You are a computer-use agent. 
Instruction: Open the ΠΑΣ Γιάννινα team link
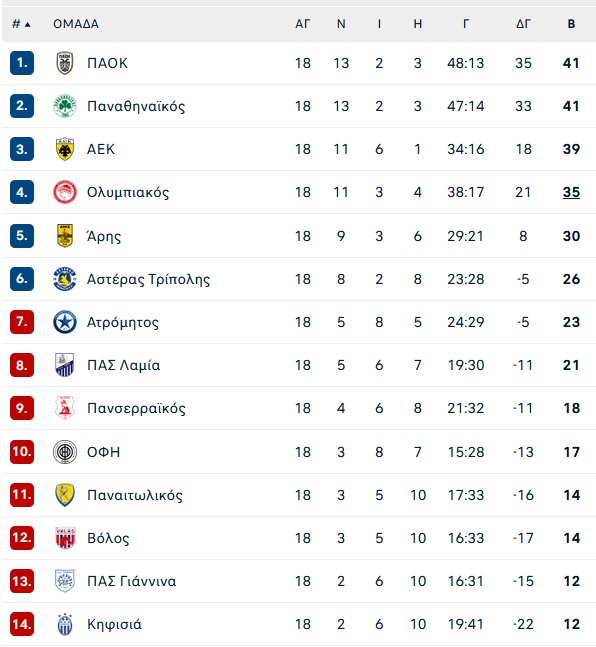pyautogui.click(x=131, y=581)
